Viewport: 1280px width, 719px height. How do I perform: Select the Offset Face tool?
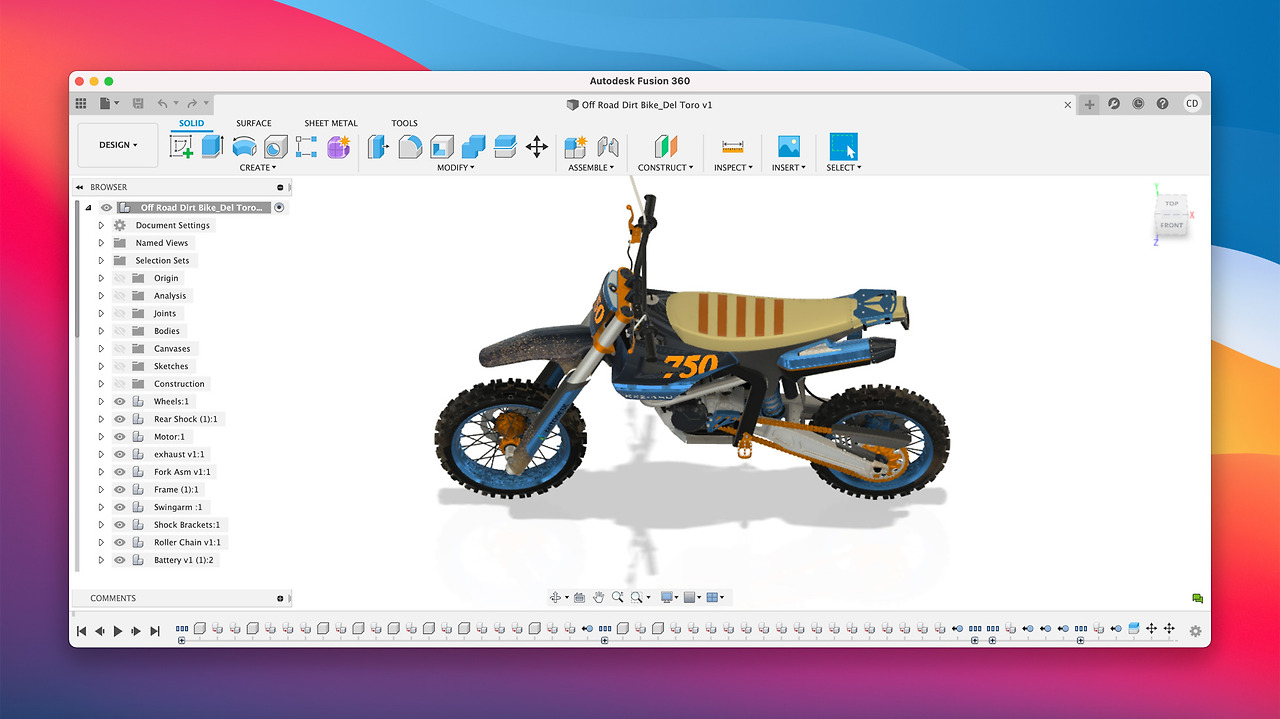point(505,147)
